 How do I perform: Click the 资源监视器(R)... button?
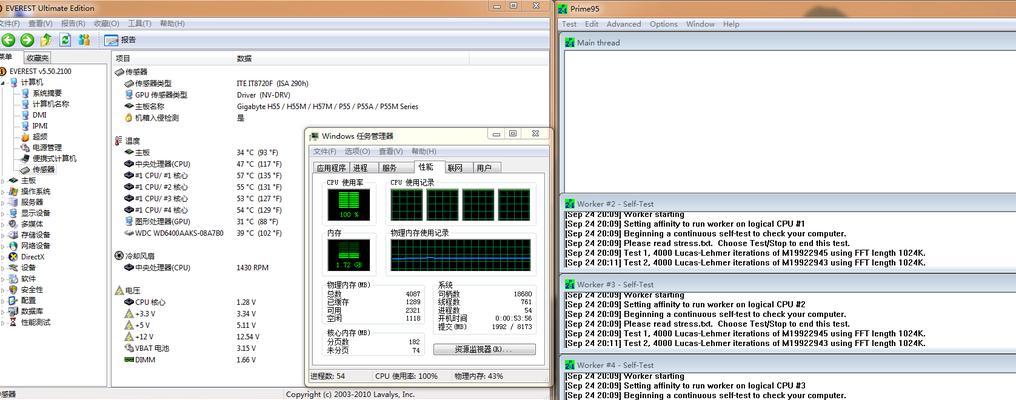[485, 349]
